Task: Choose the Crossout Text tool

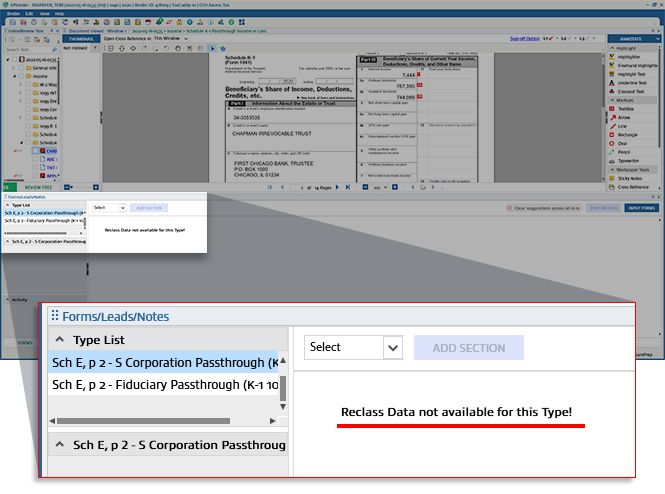Action: pos(628,91)
